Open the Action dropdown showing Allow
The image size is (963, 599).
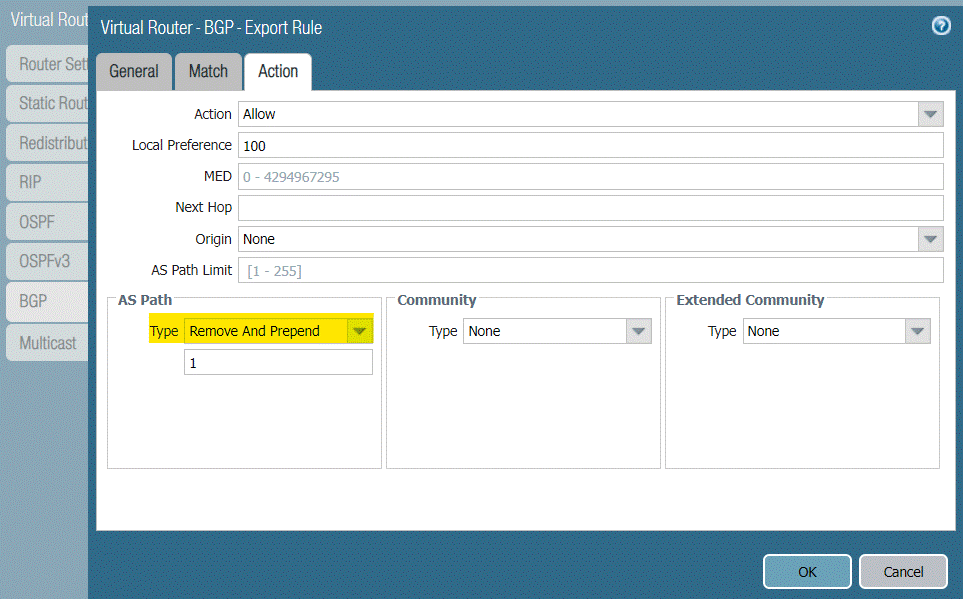929,114
